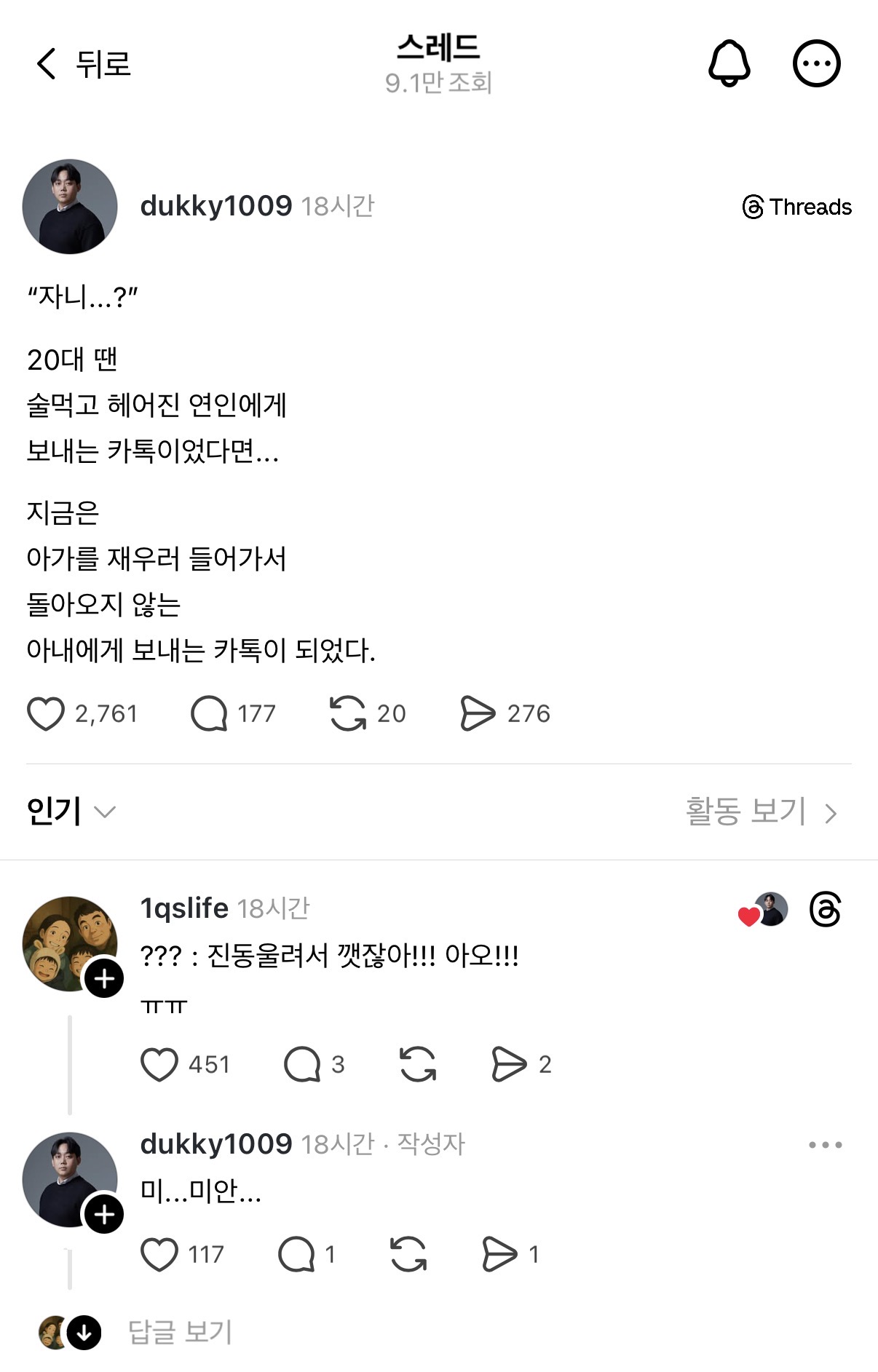Image resolution: width=878 pixels, height=1372 pixels.
Task: Share main post via send icon 276
Action: pos(478,713)
